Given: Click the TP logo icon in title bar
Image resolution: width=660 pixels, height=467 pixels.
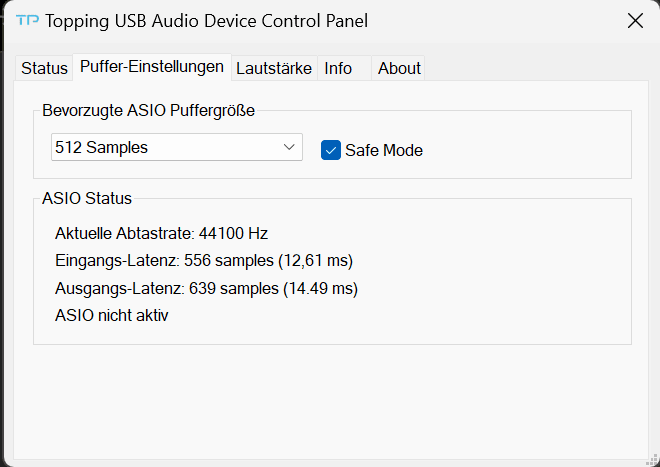Looking at the screenshot, I should pos(28,21).
